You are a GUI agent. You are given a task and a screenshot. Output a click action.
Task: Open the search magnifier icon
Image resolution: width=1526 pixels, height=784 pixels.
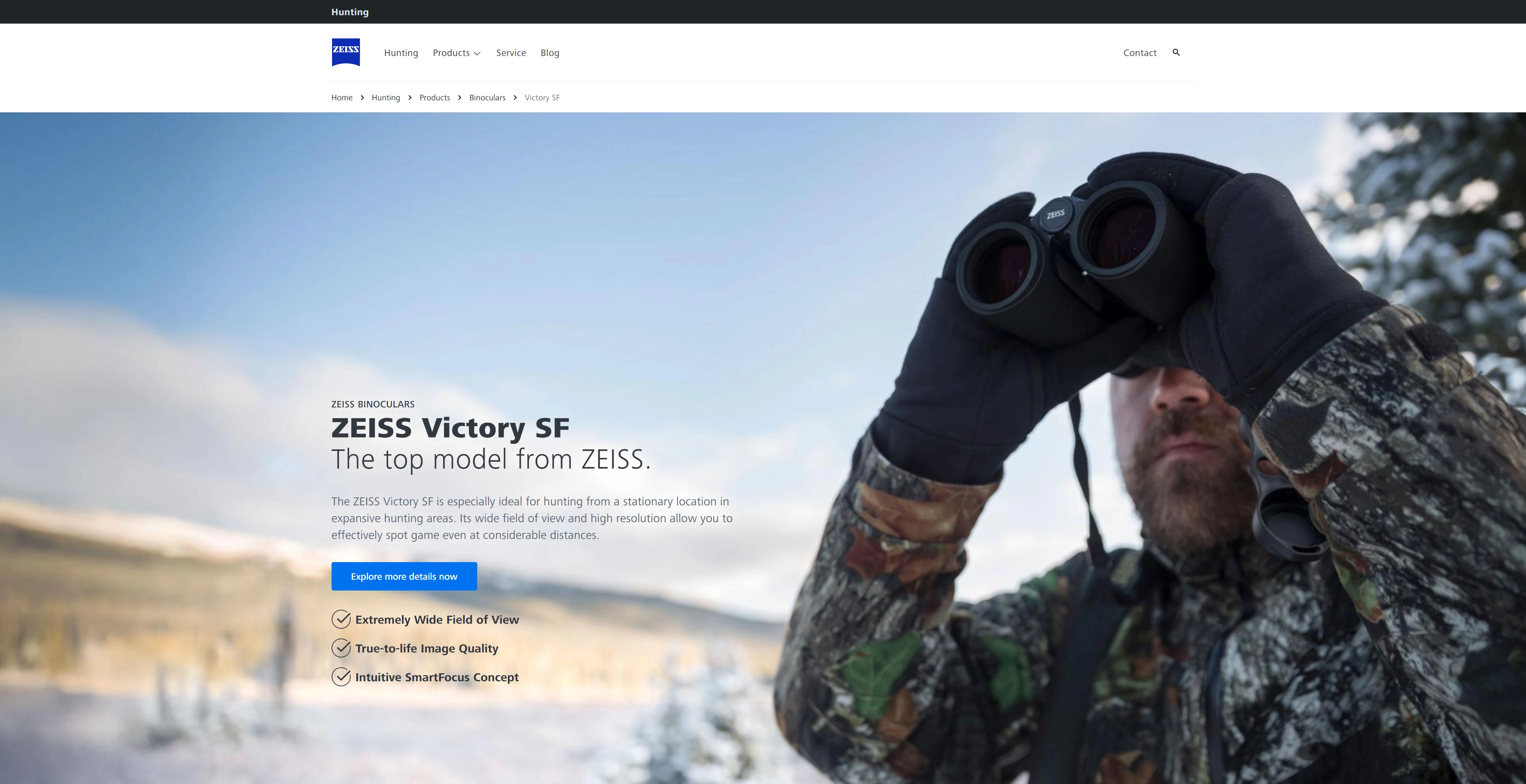(1176, 52)
